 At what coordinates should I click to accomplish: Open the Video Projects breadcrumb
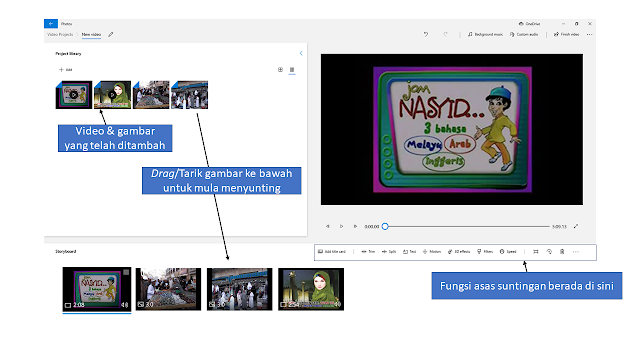pos(60,35)
